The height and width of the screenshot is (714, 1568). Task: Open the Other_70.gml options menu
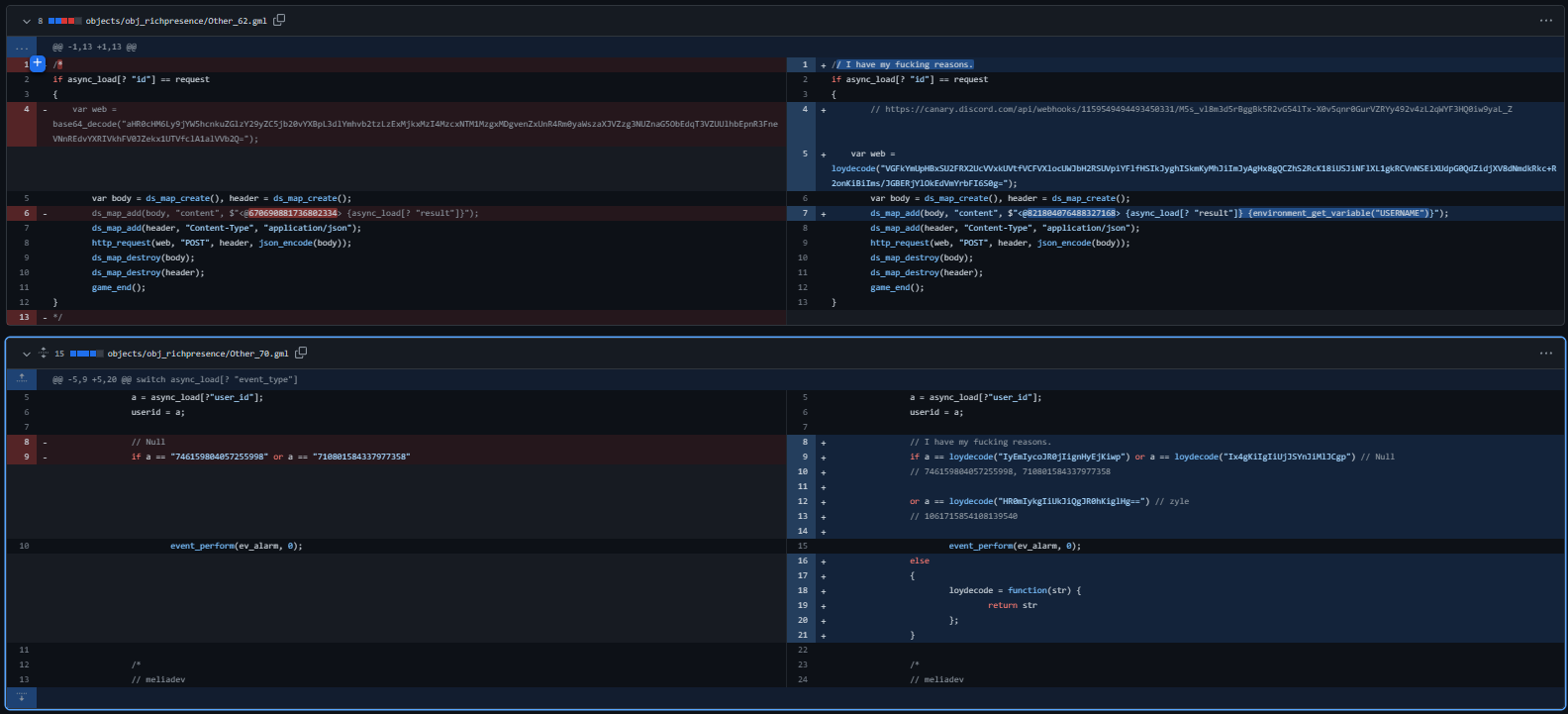1545,353
